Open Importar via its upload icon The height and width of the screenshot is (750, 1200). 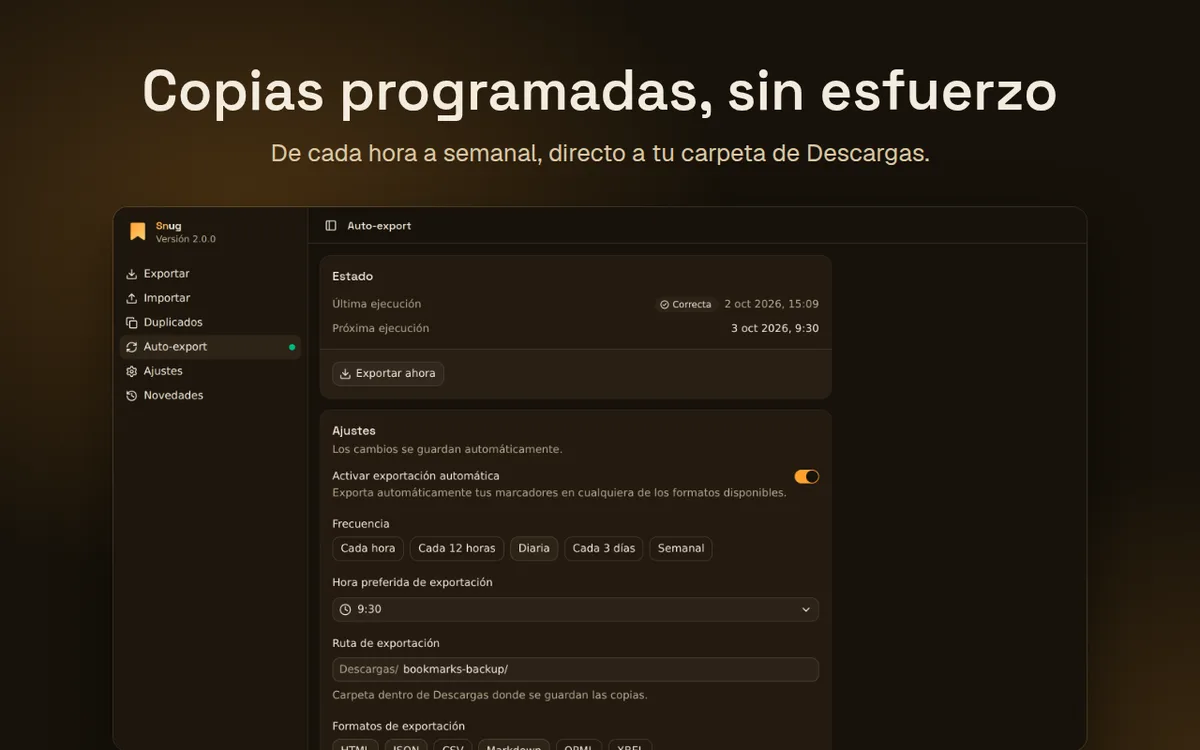pyautogui.click(x=132, y=298)
